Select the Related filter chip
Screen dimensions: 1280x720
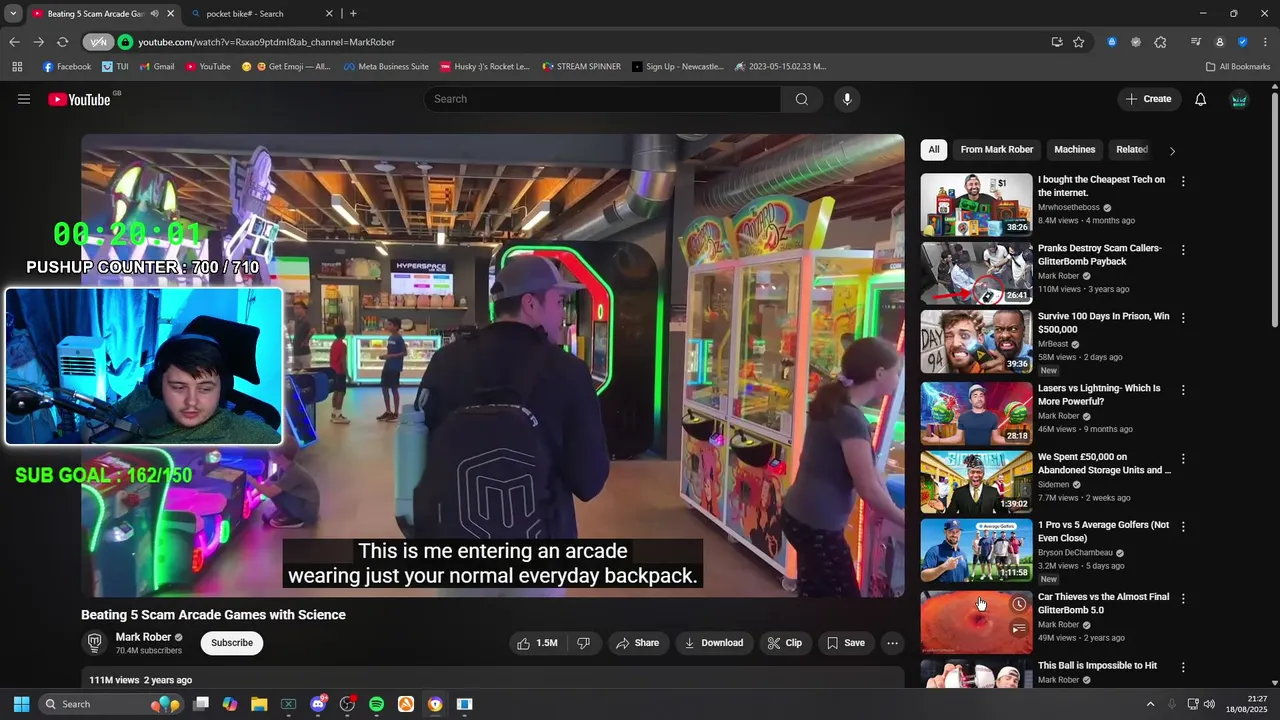pos(1132,150)
